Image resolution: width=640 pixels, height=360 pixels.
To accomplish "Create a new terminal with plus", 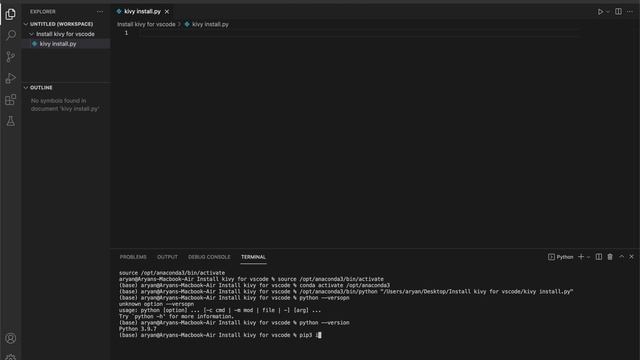I will pos(581,257).
